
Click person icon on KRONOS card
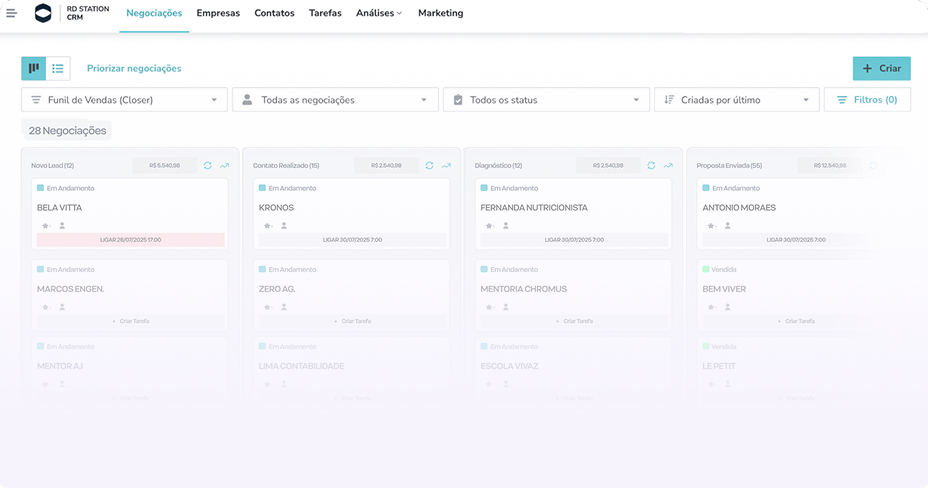pyautogui.click(x=285, y=226)
